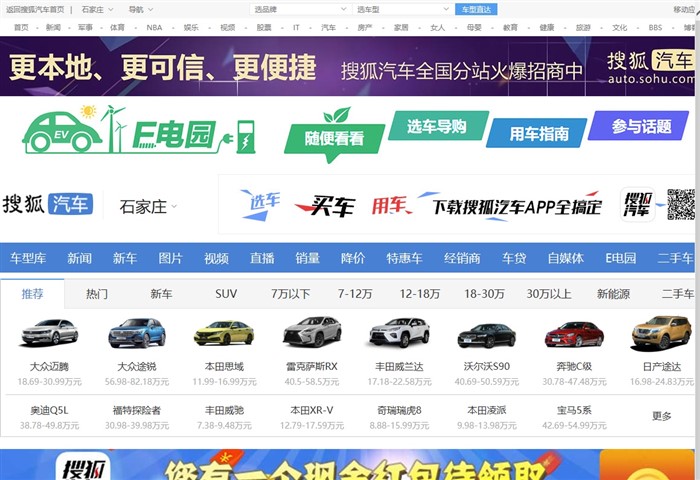The image size is (700, 480).
Task: Click the 车型直达 button
Action: click(x=476, y=9)
